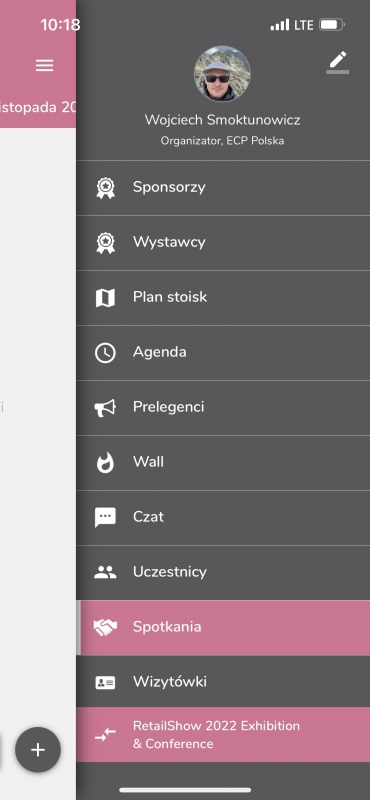
Task: Tap the name Wojciech Smoktunowicz
Action: tap(222, 120)
